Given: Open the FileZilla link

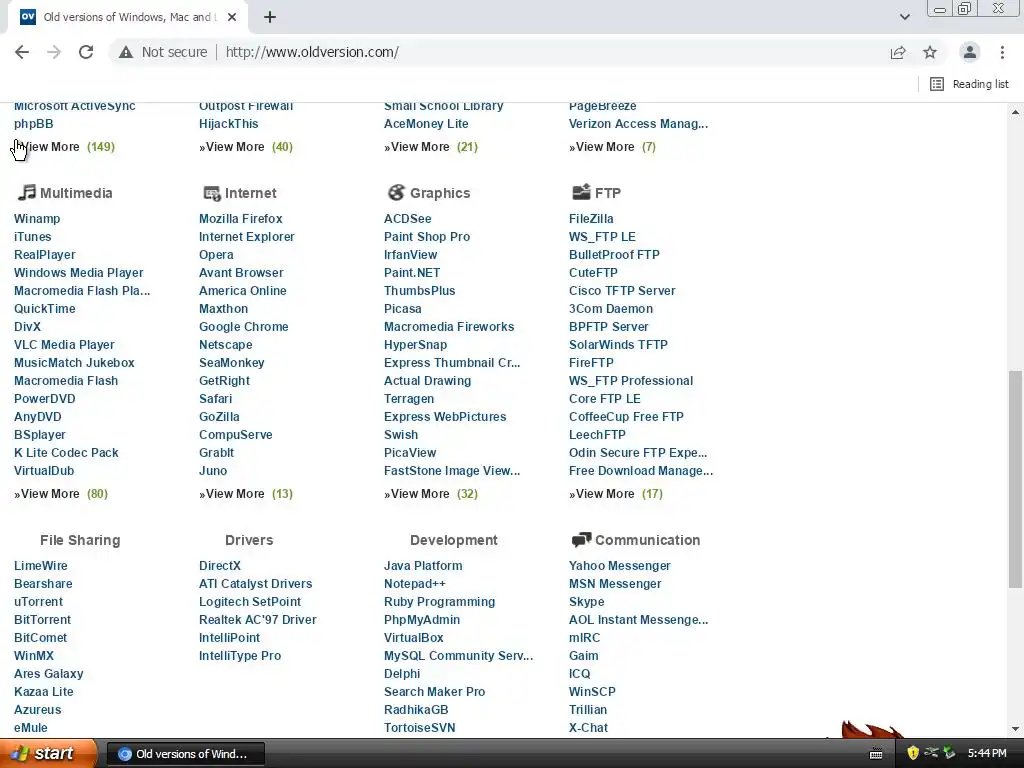Looking at the screenshot, I should [x=591, y=219].
